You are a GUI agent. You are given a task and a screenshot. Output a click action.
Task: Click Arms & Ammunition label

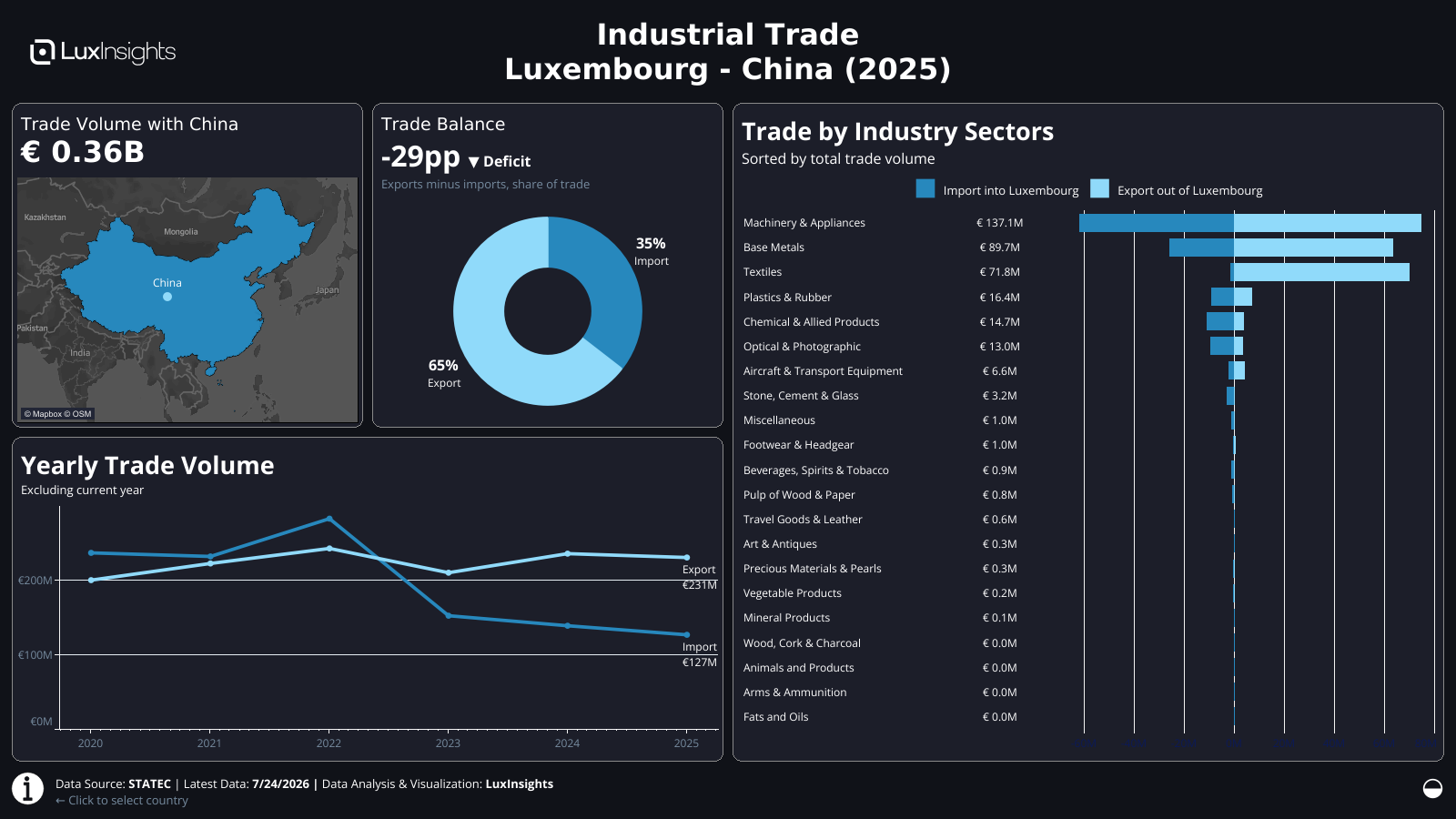point(794,693)
